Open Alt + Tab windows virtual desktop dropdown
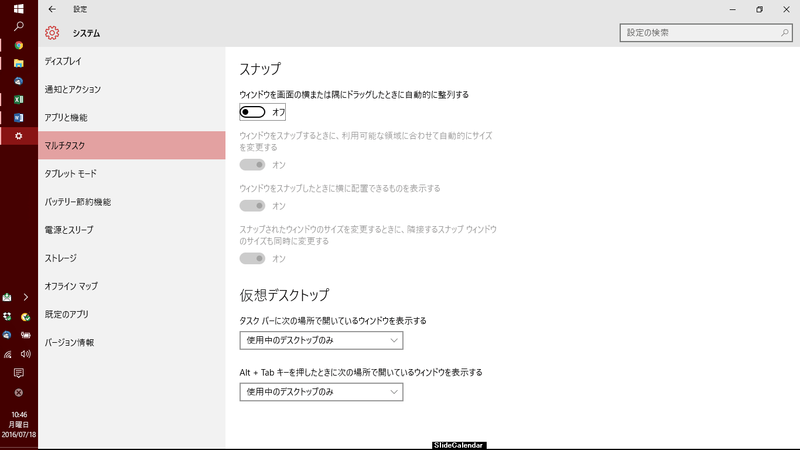 [x=321, y=392]
